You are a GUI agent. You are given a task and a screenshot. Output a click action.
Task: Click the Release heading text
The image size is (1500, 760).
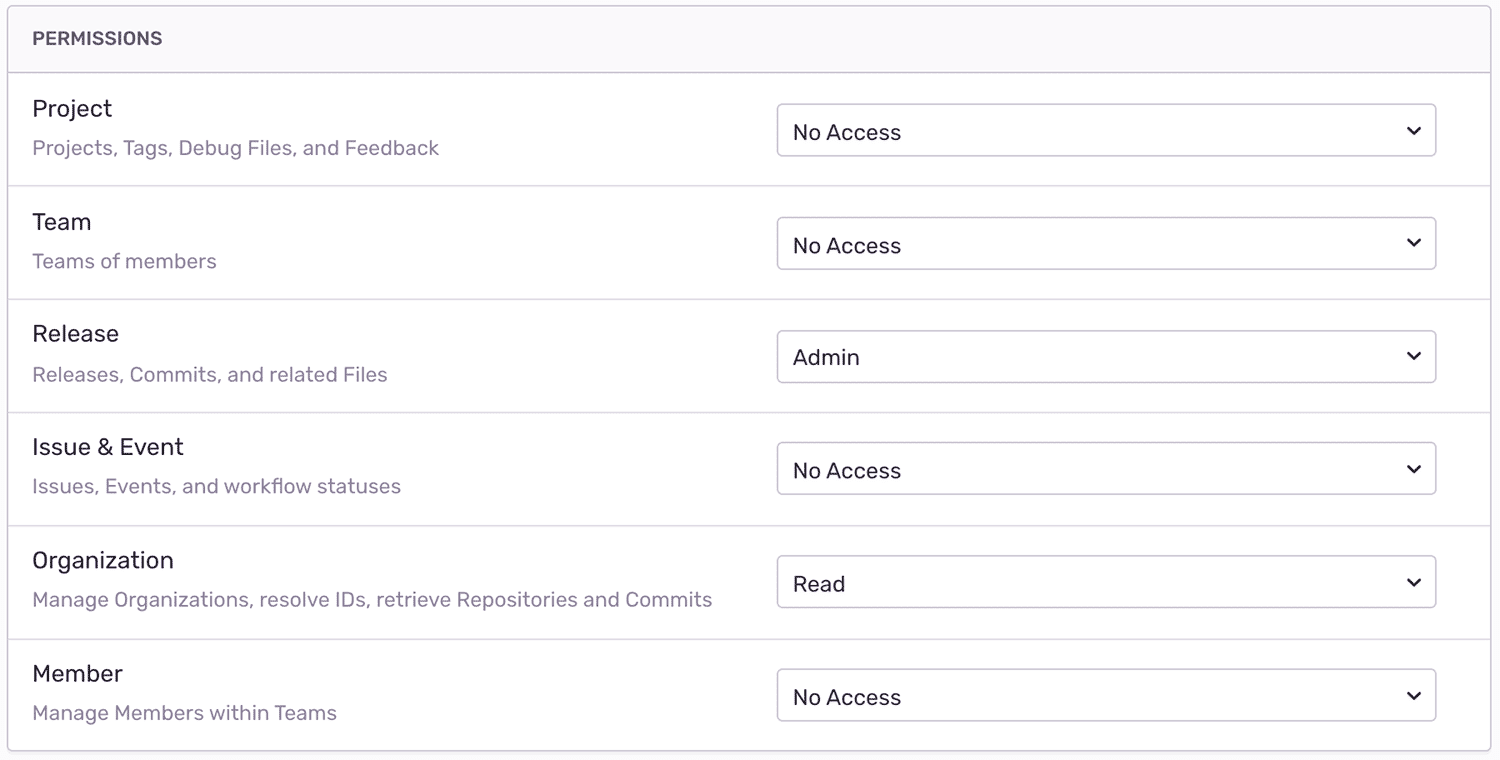tap(75, 333)
